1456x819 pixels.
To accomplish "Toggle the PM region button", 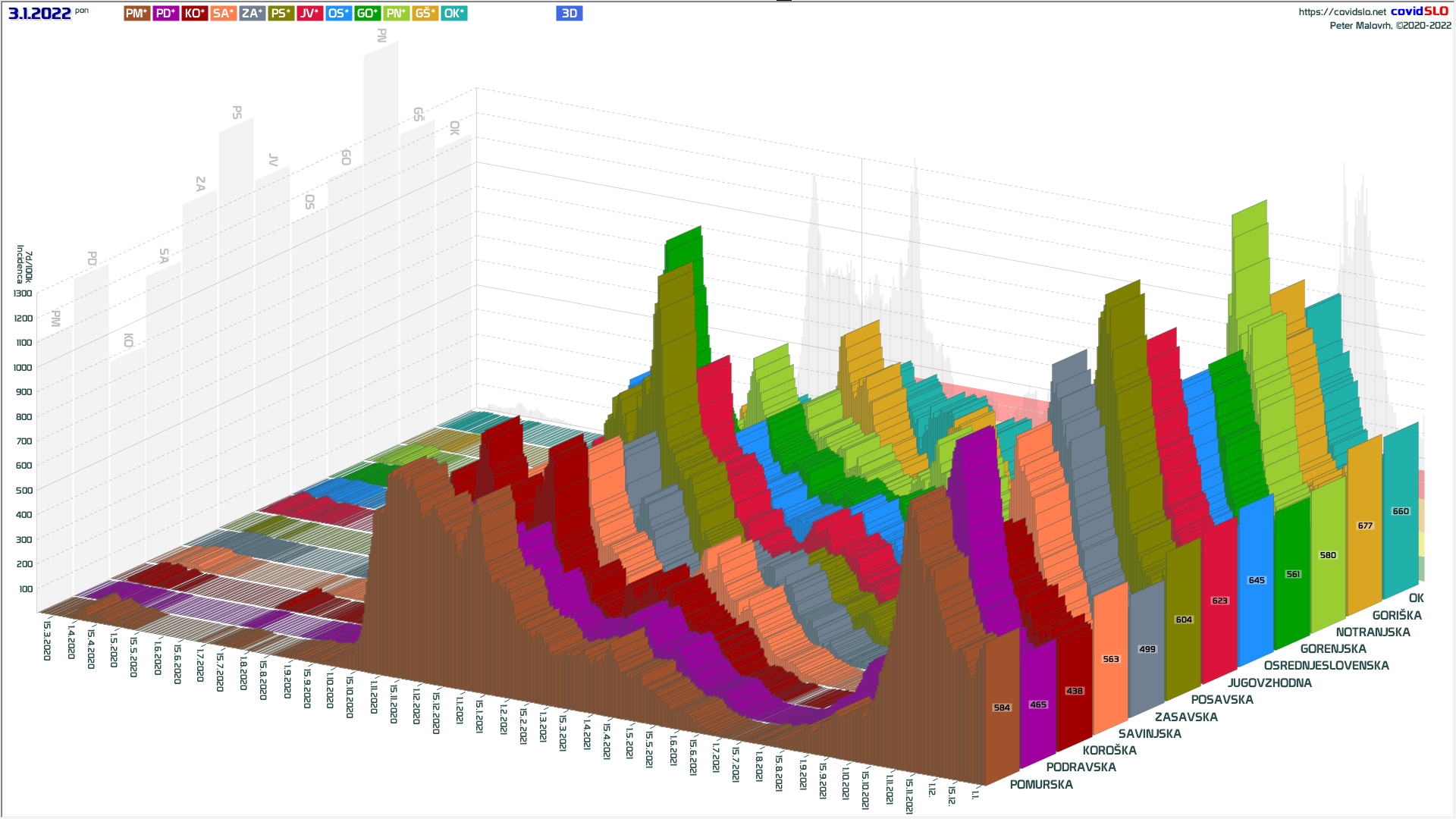I will point(136,13).
